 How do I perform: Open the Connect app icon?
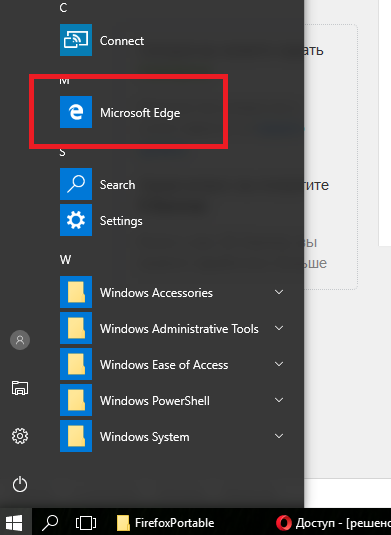pyautogui.click(x=76, y=40)
